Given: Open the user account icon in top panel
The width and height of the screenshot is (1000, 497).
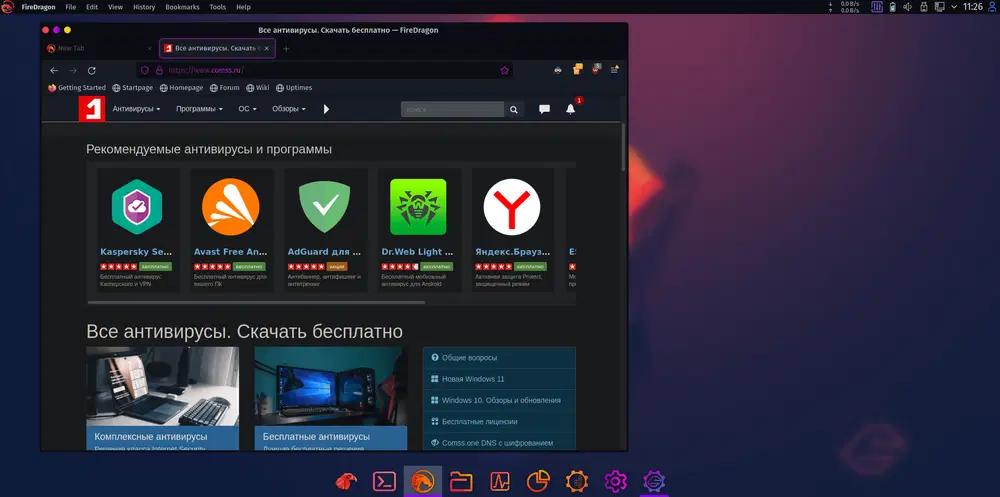Looking at the screenshot, I should click(992, 7).
